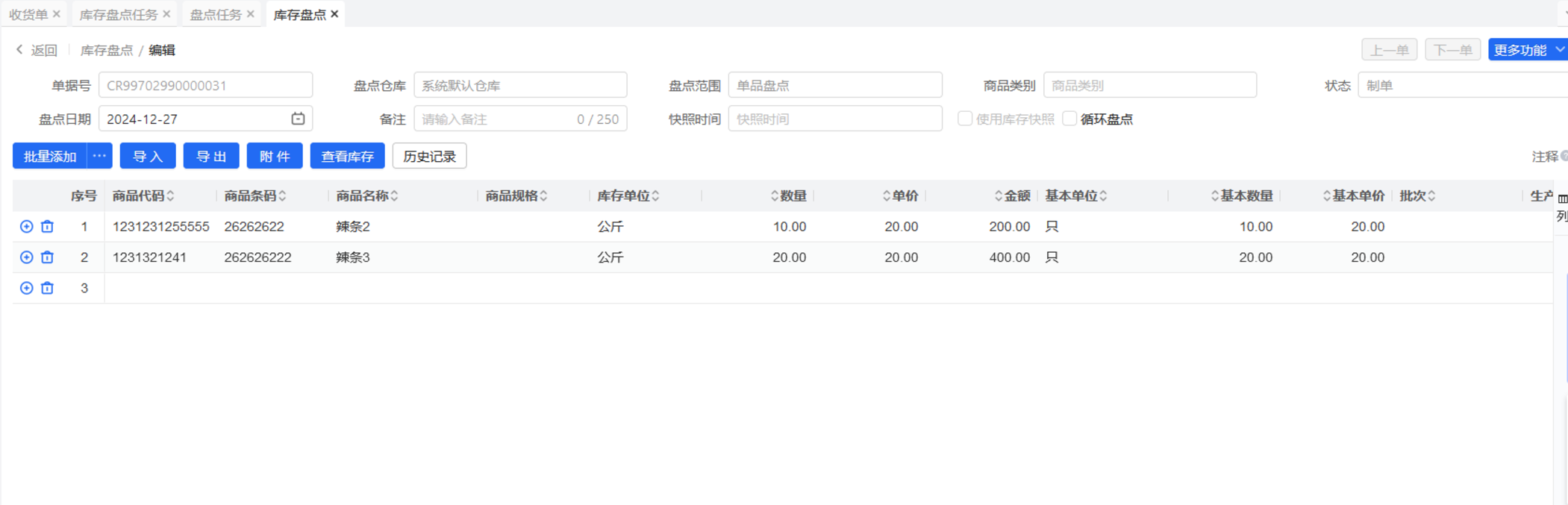Open calendar picker for 盘点日期
The height and width of the screenshot is (505, 1568).
click(298, 119)
